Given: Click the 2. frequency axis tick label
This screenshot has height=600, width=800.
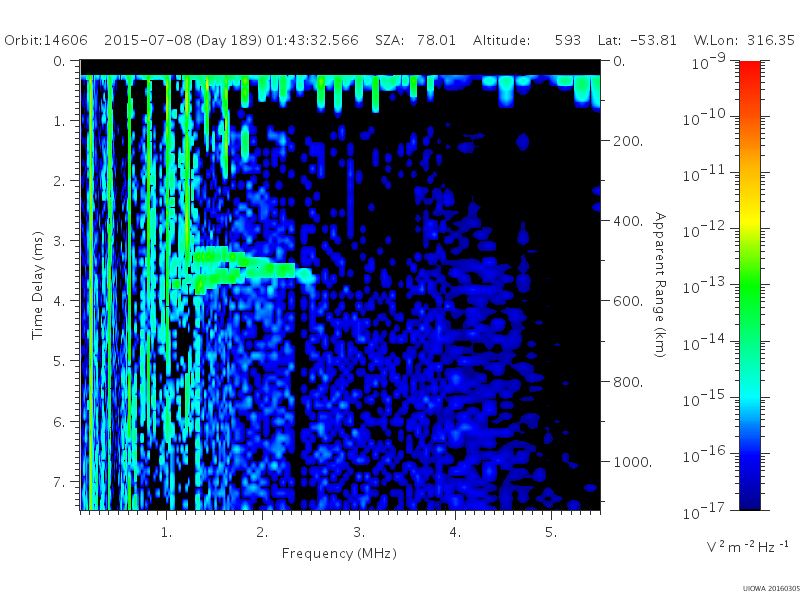Looking at the screenshot, I should [262, 533].
